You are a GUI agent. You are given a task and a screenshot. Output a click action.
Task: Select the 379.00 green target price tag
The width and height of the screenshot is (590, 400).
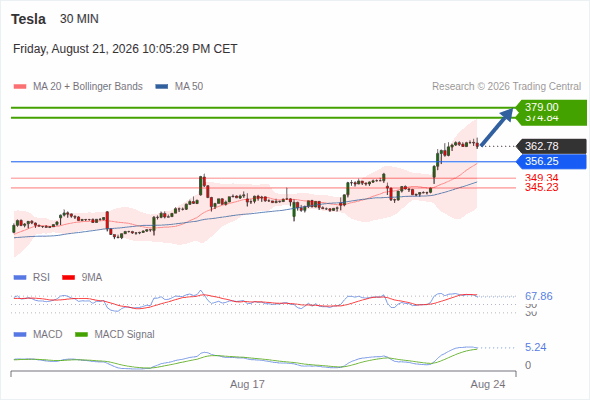pyautogui.click(x=551, y=107)
